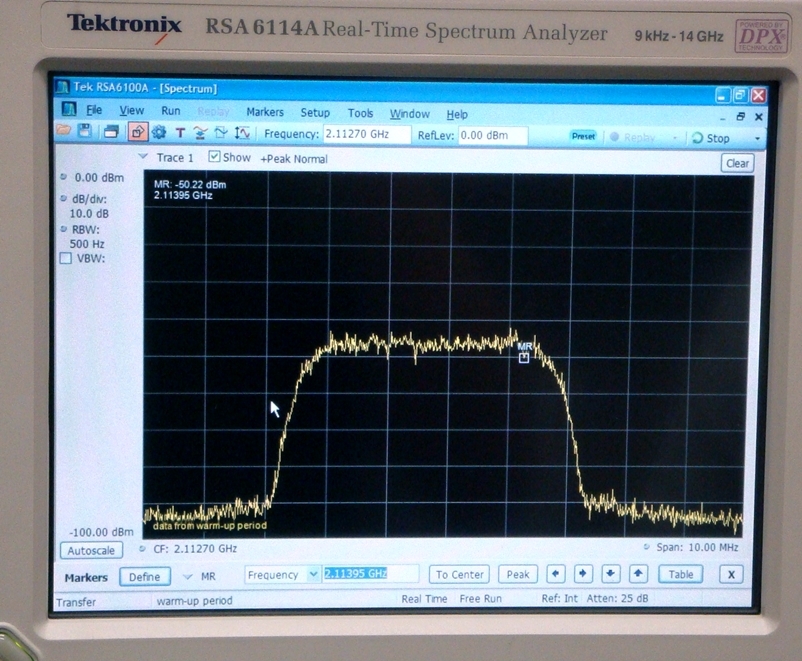Open the File menu

point(94,110)
